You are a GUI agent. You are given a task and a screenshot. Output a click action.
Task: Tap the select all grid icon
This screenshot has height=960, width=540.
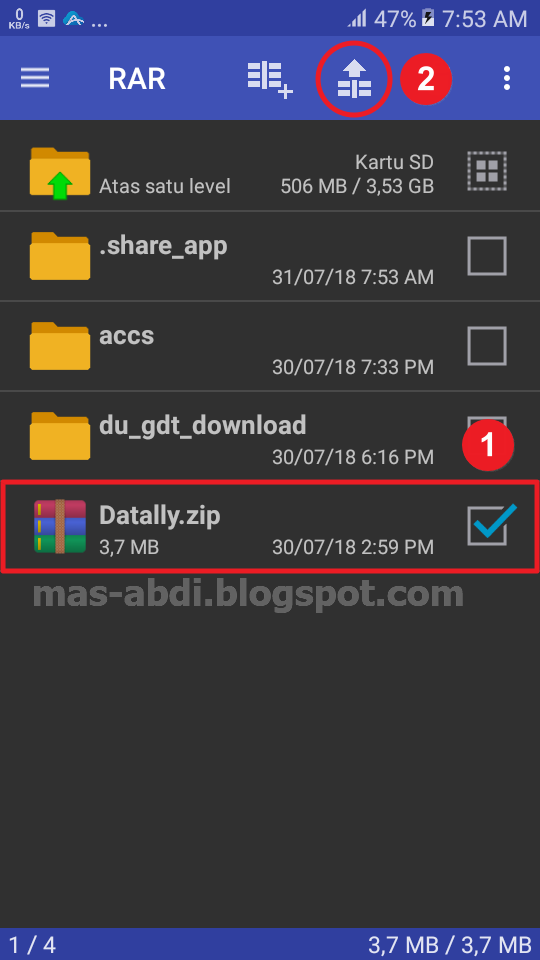pos(487,170)
